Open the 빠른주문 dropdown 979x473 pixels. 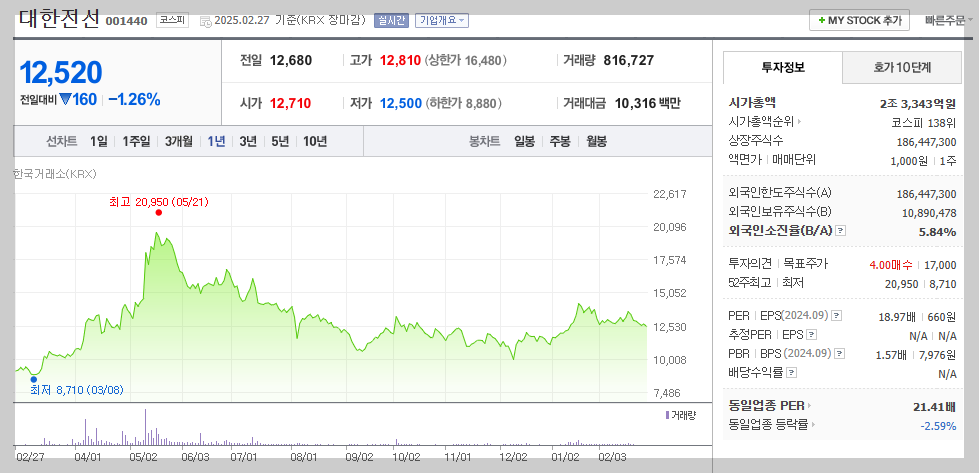click(x=948, y=20)
